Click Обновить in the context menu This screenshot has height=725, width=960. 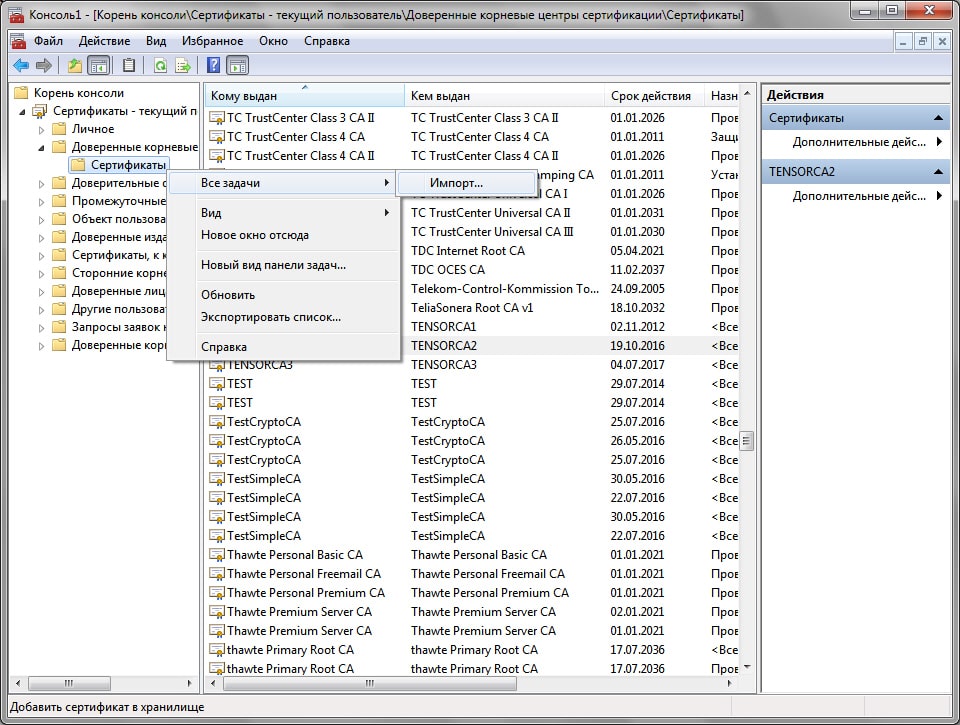(x=228, y=295)
